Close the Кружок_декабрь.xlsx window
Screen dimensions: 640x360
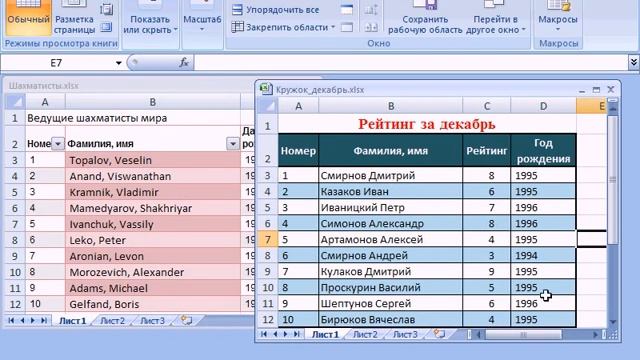(611, 89)
